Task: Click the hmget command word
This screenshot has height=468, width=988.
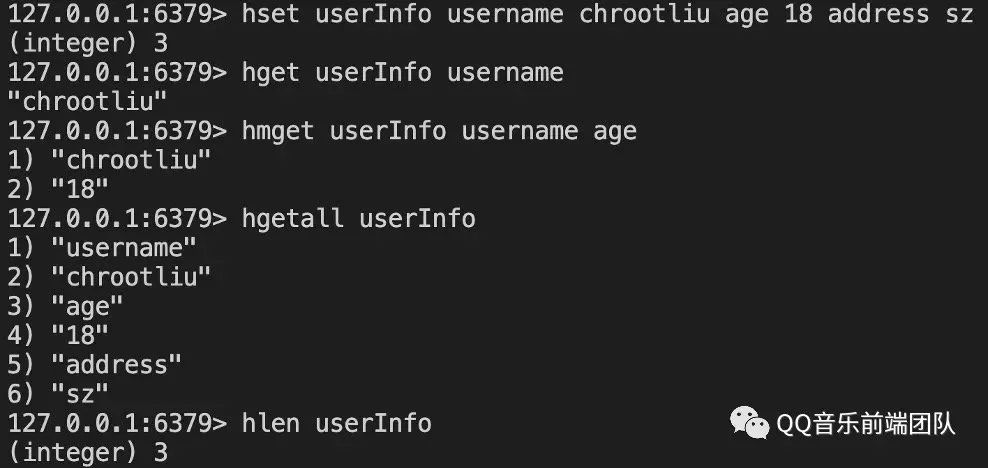Action: tap(278, 130)
